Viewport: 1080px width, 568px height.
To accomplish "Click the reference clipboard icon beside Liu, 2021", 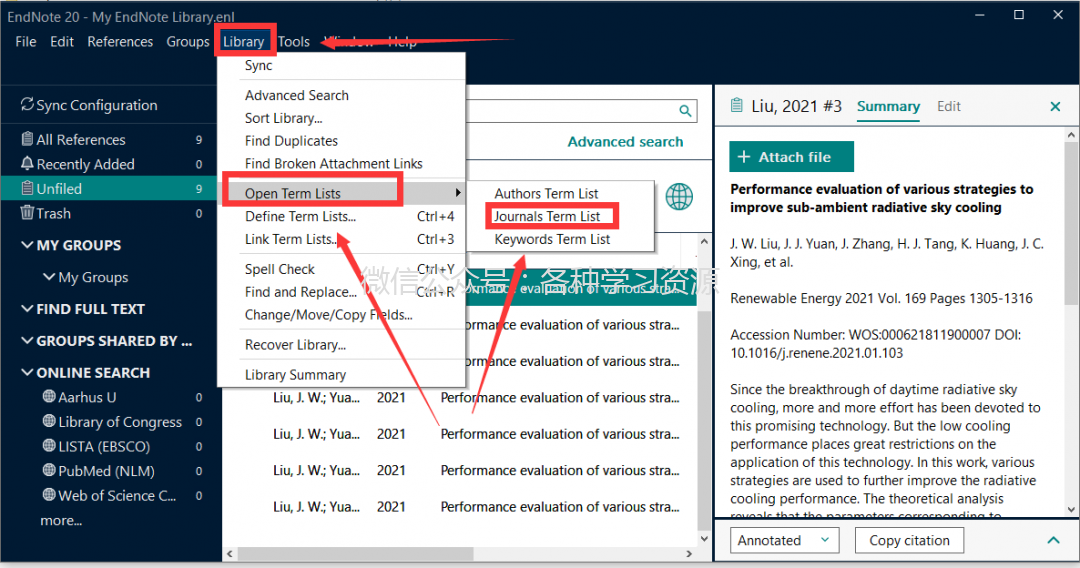I will pyautogui.click(x=736, y=105).
